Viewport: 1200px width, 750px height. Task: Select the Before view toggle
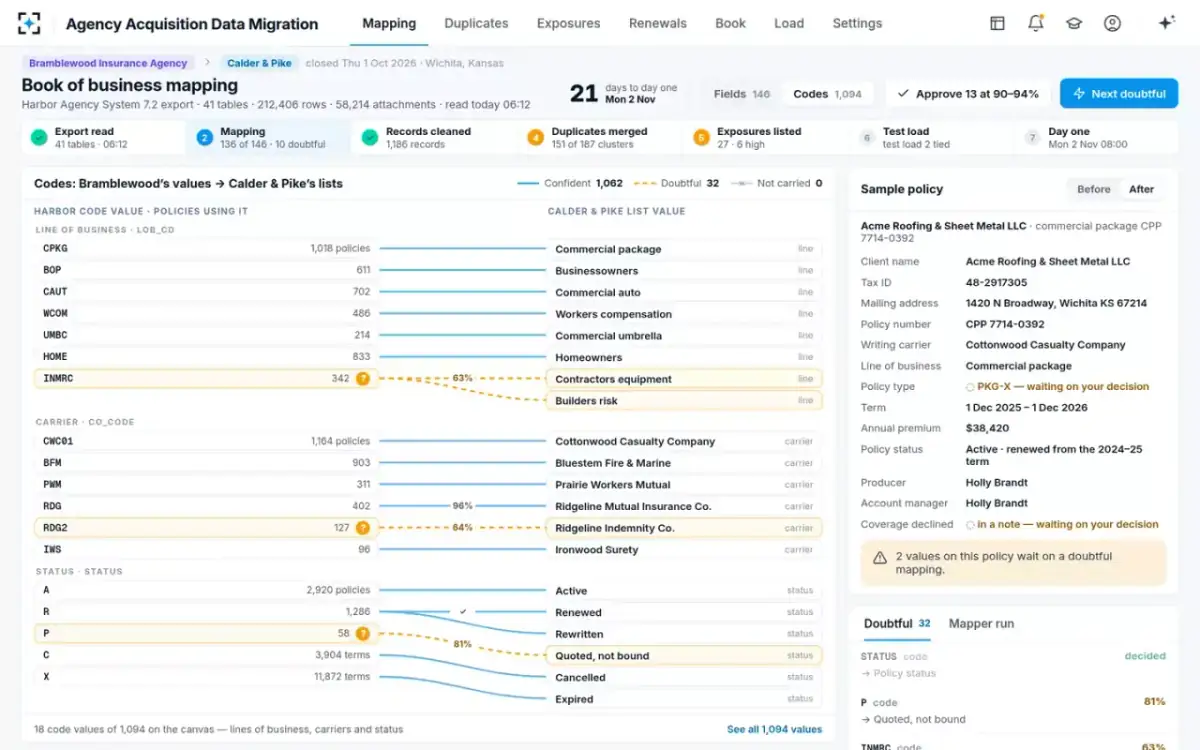click(x=1094, y=189)
